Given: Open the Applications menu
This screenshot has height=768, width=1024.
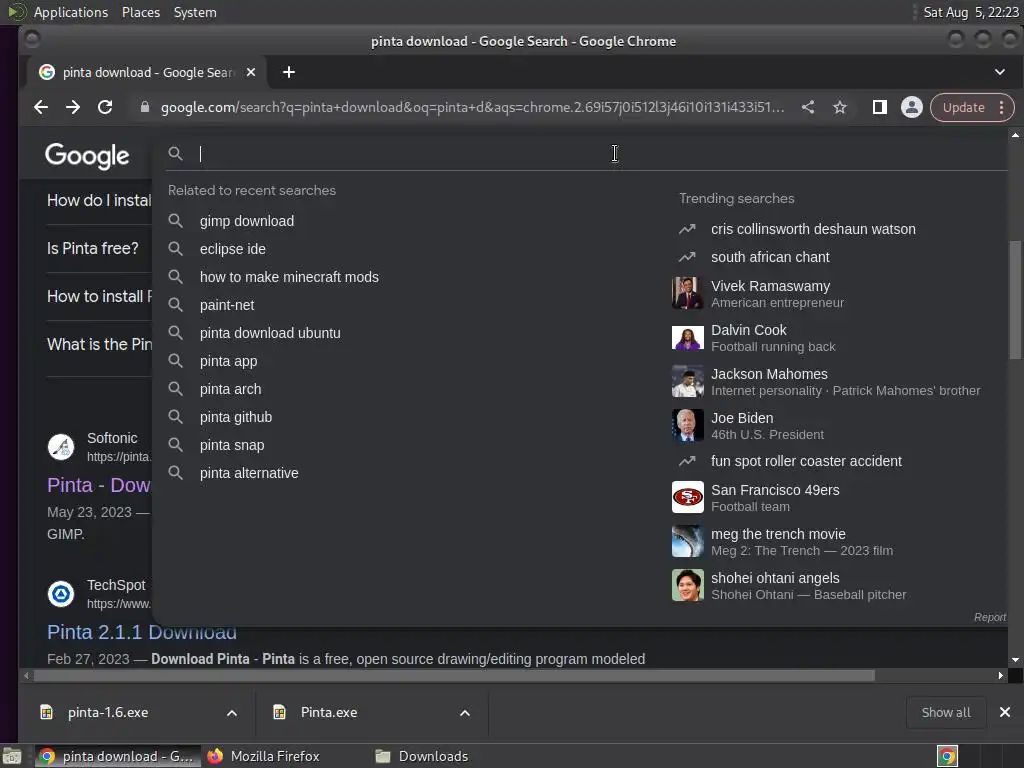Looking at the screenshot, I should pos(71,12).
